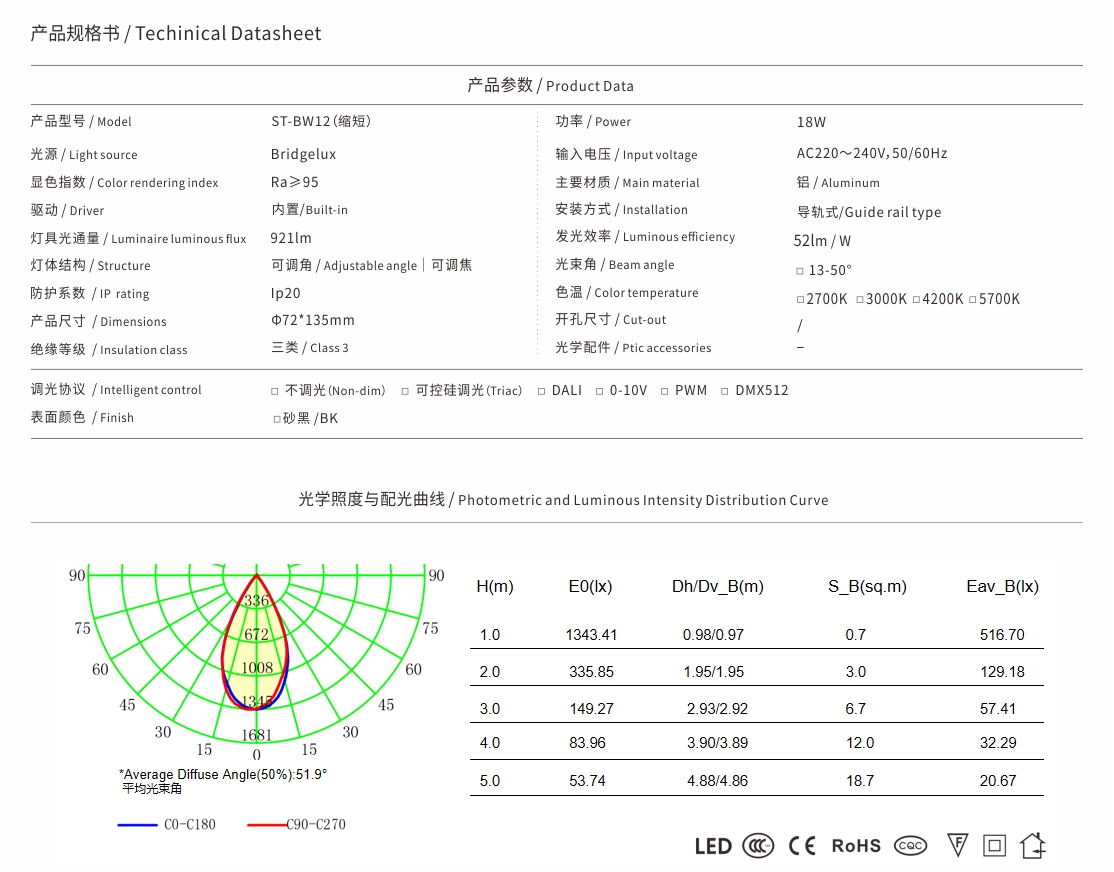
Task: Click the red C90-C270 legend line
Action: [x=266, y=825]
